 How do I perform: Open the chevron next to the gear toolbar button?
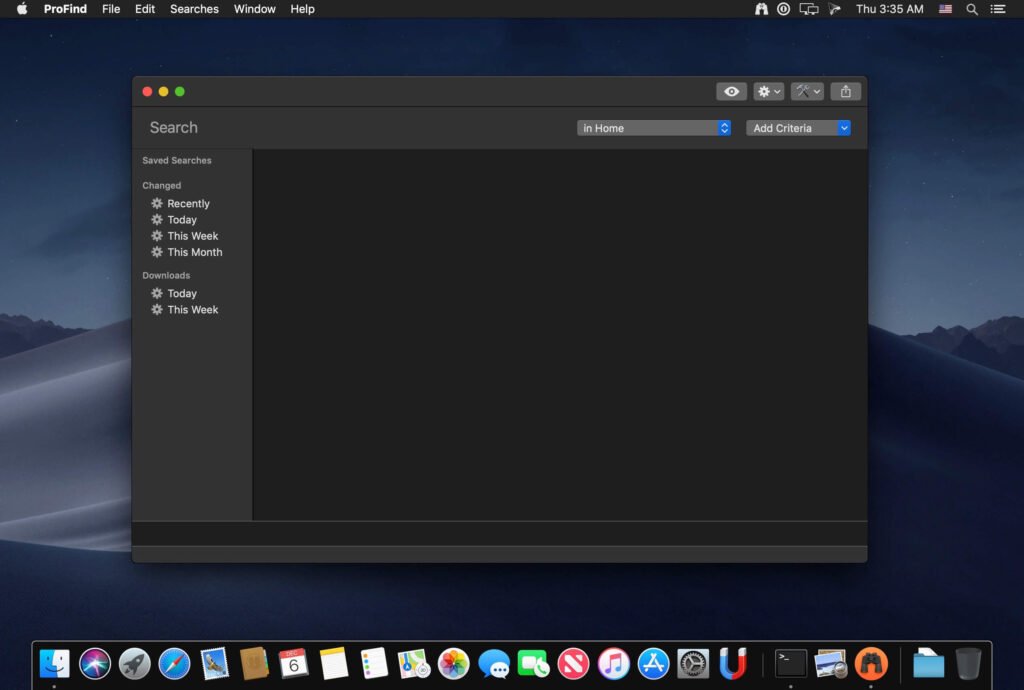coord(775,91)
